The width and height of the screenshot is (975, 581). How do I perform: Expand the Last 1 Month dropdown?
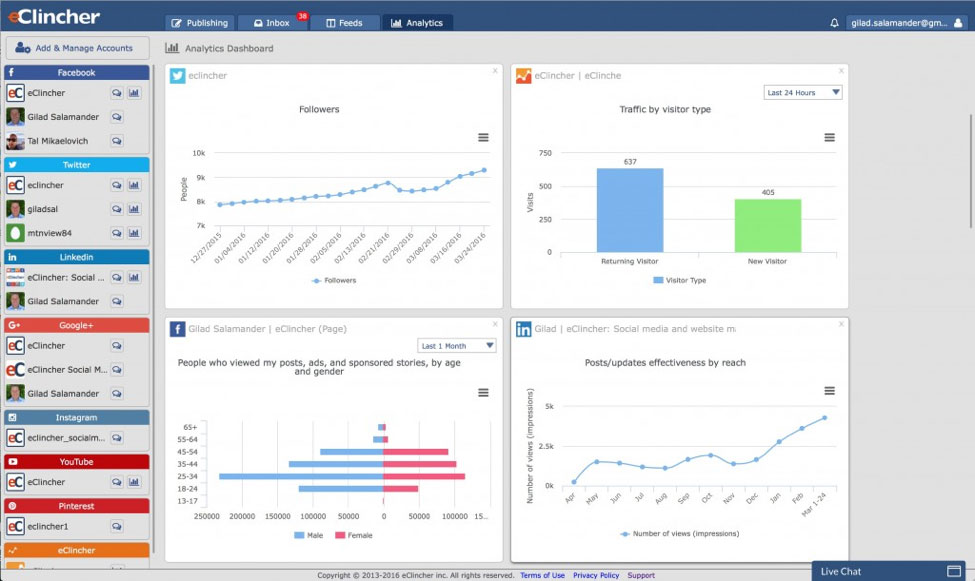(457, 346)
